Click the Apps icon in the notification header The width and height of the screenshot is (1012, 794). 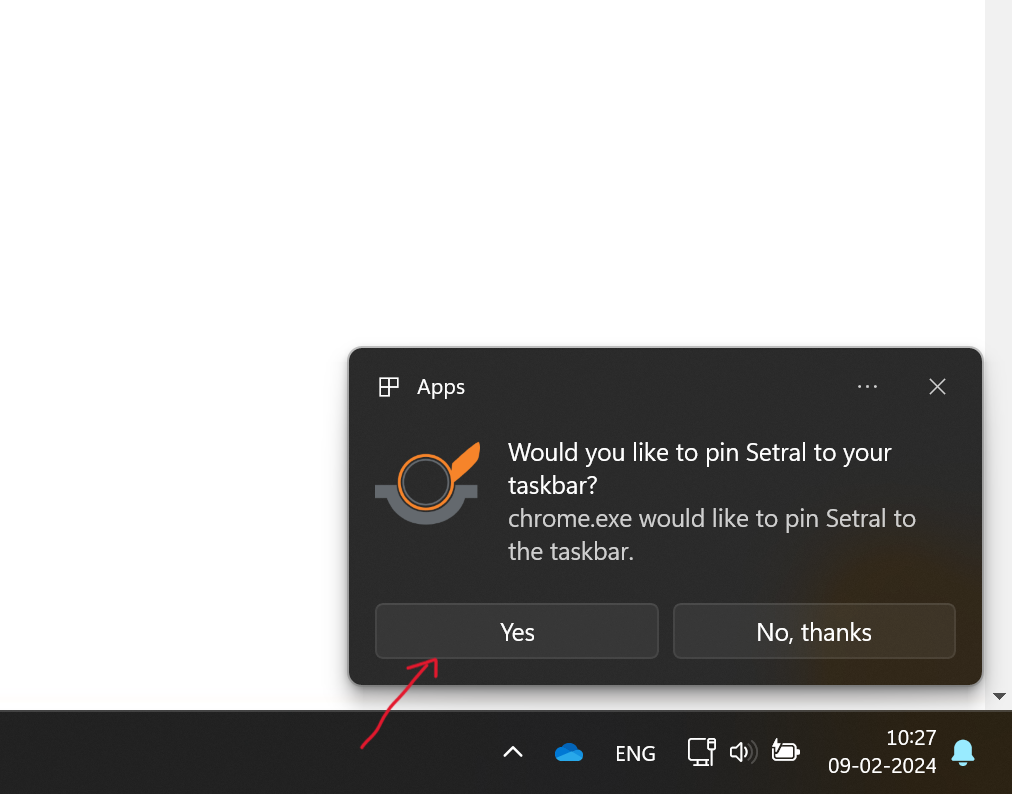pos(388,386)
